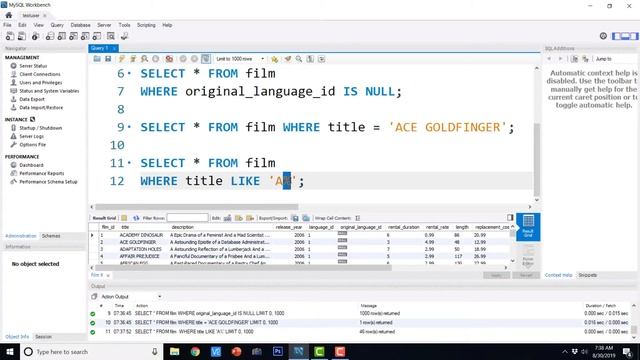Click the ACADEMY DINOSAUR title cell
Screen dimensions: 640x360
141,235
